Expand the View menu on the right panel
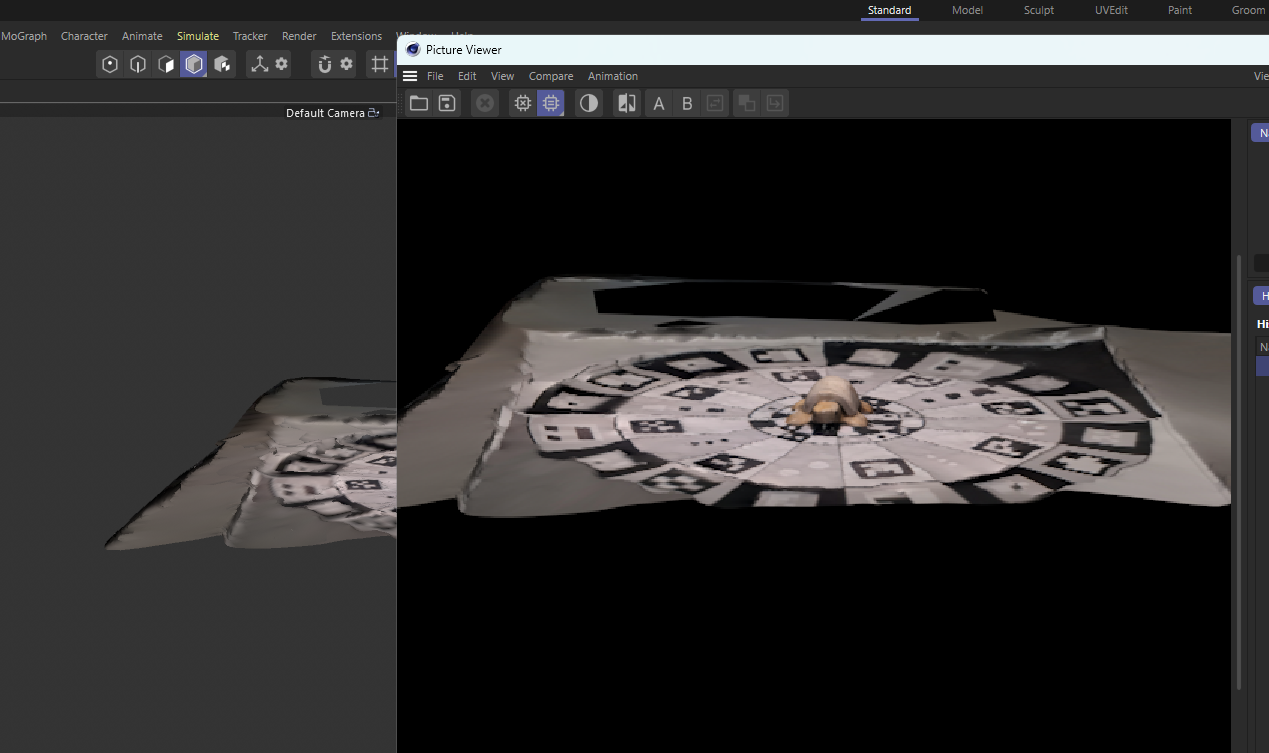Viewport: 1269px width, 753px height. (x=1260, y=75)
